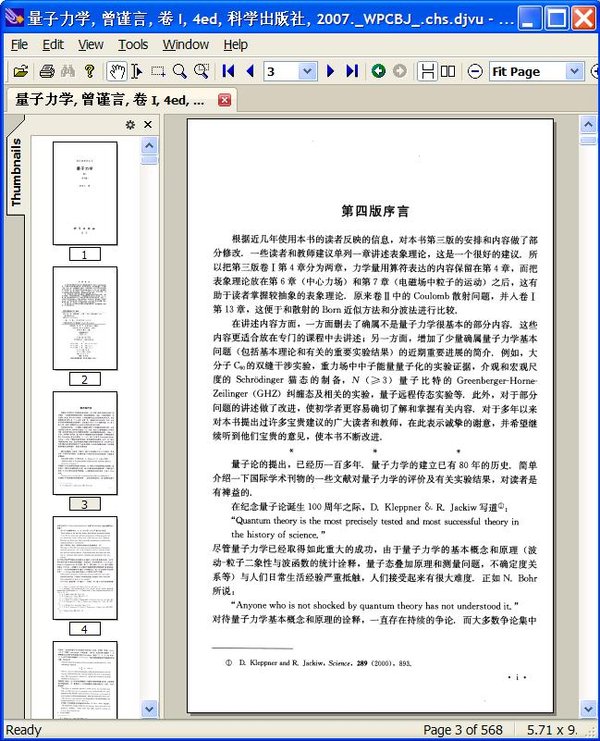Click the page number label 2
600x741 pixels.
(x=85, y=379)
